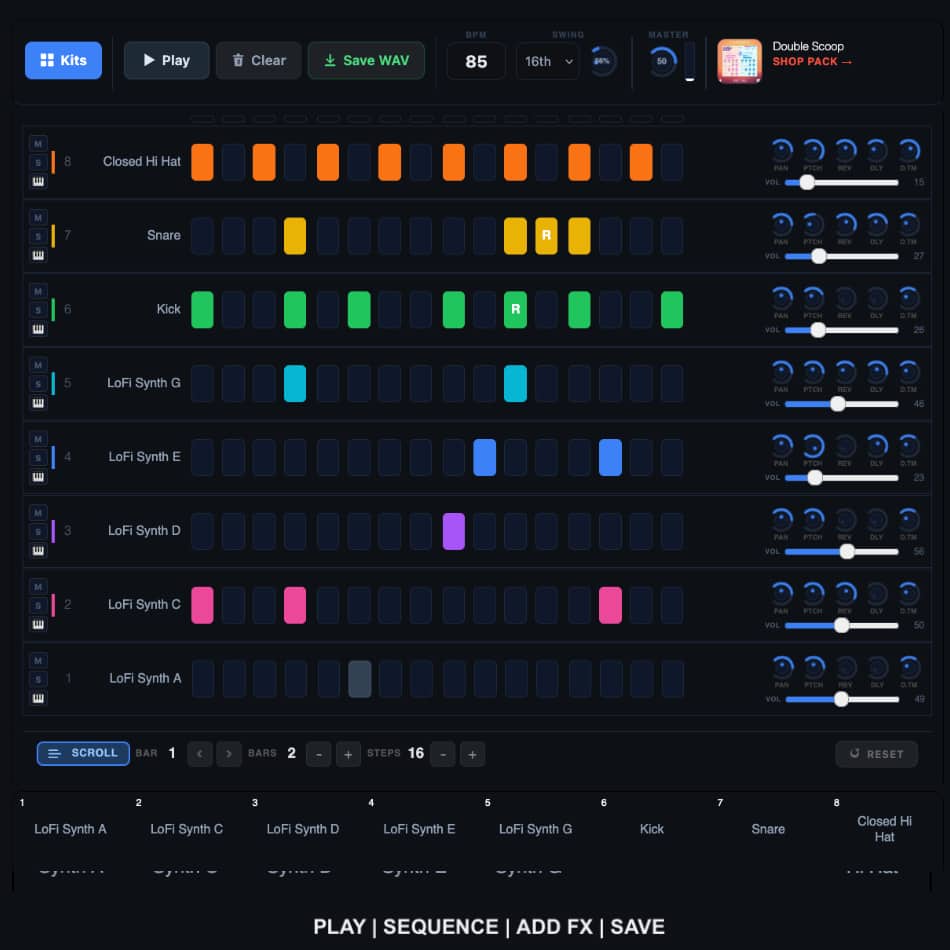Open piano roll for LoFi Synth E track
Viewport: 950px width, 950px height.
coord(38,477)
